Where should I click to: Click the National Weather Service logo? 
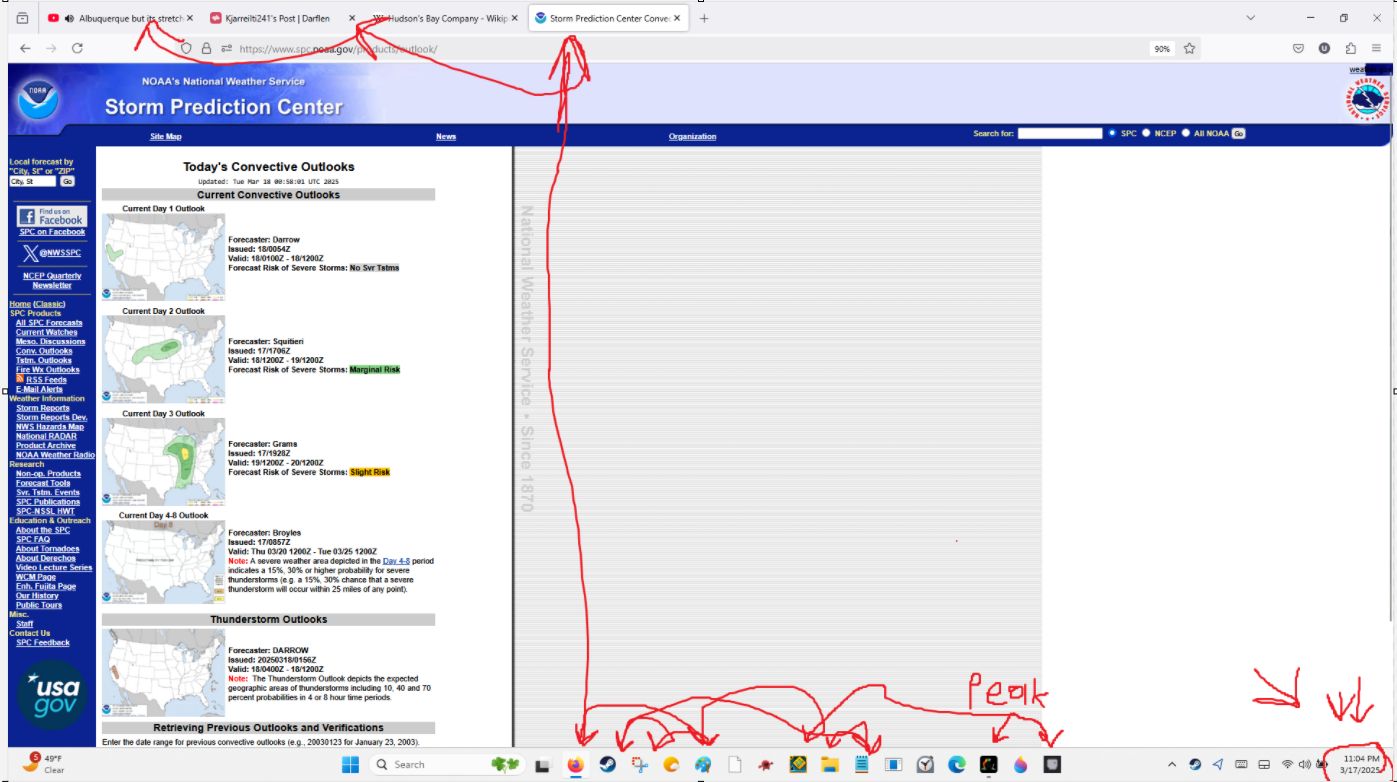click(x=1367, y=99)
